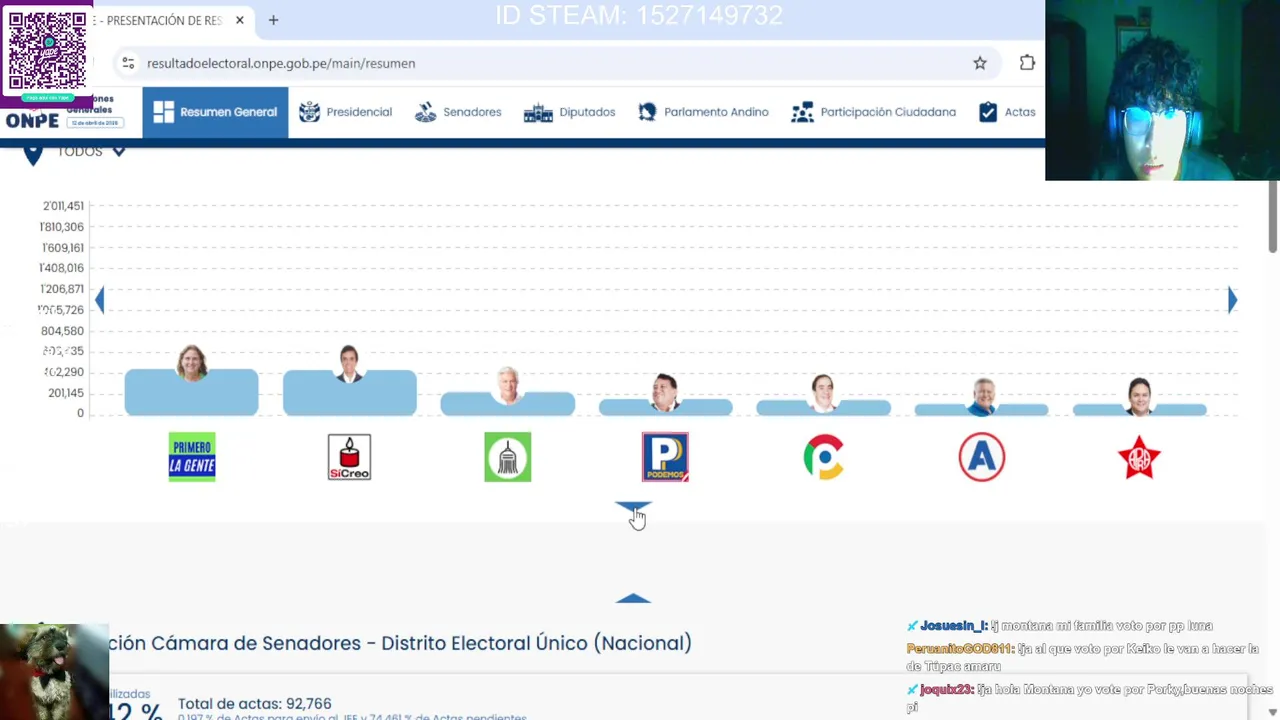Select the red star party logo
The width and height of the screenshot is (1280, 720).
(1139, 457)
